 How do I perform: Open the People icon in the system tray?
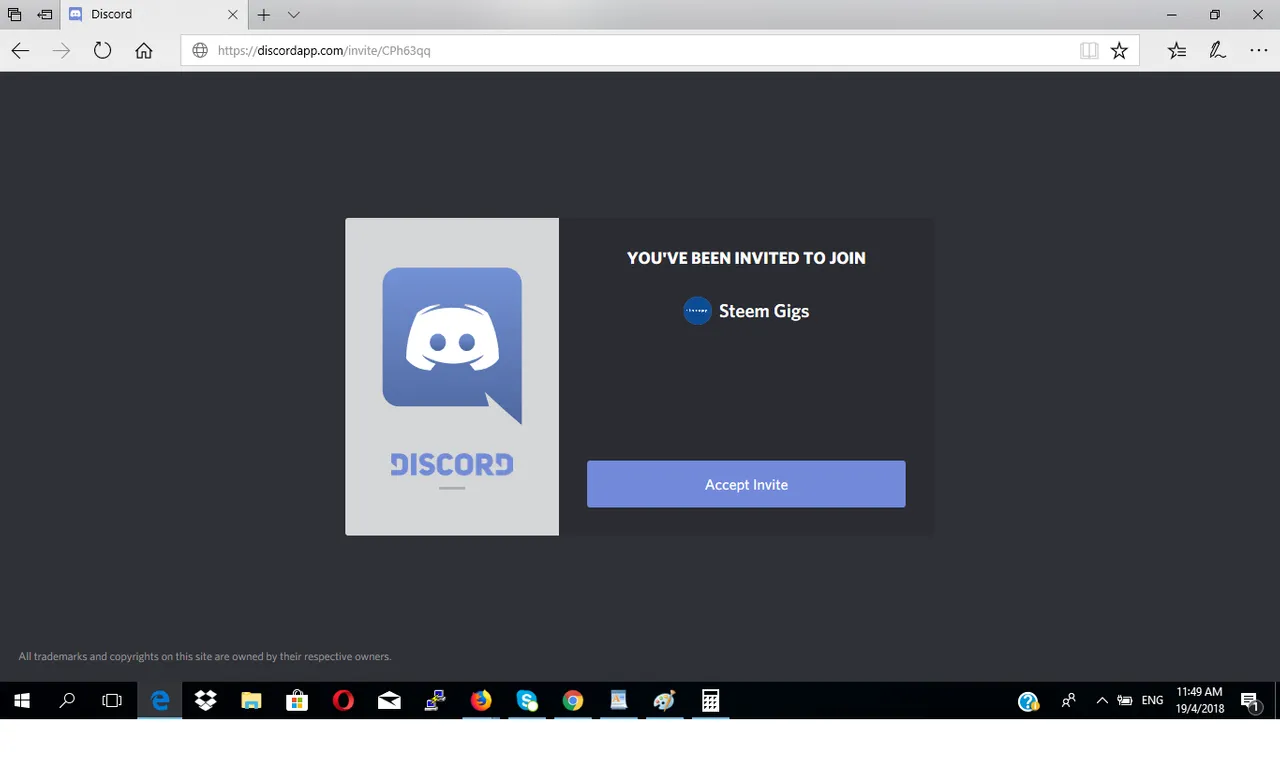(1069, 701)
